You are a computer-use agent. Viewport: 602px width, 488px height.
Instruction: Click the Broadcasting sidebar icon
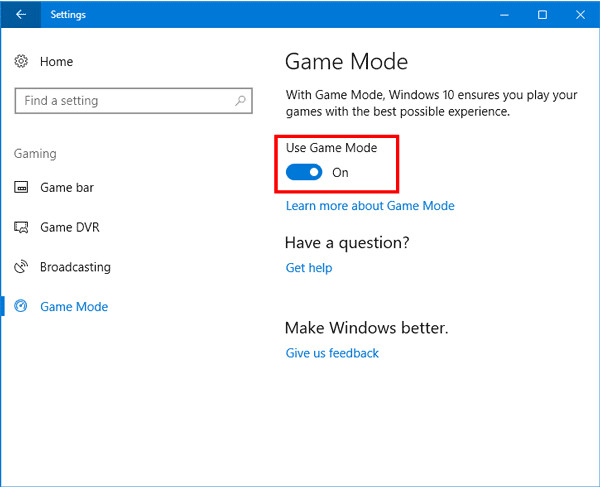click(x=21, y=268)
